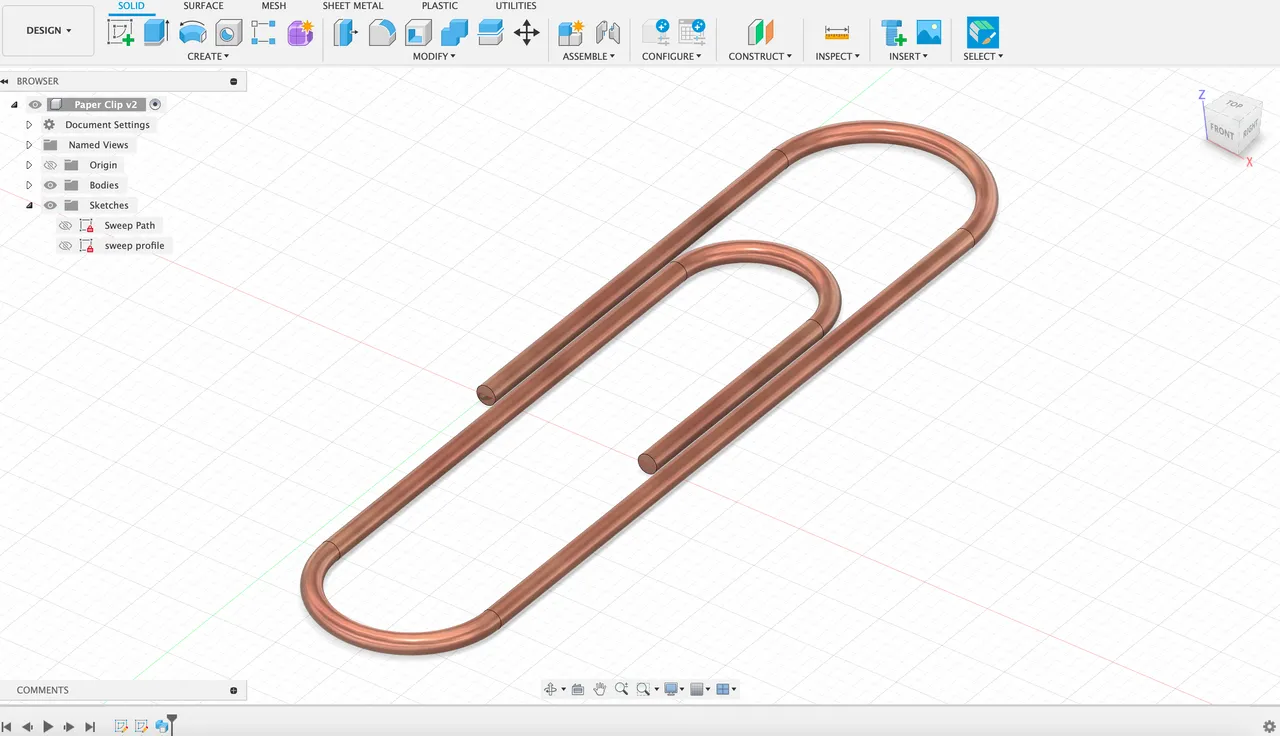1280x736 pixels.
Task: Hide the Origin folder via its eye icon
Action: pyautogui.click(x=49, y=165)
